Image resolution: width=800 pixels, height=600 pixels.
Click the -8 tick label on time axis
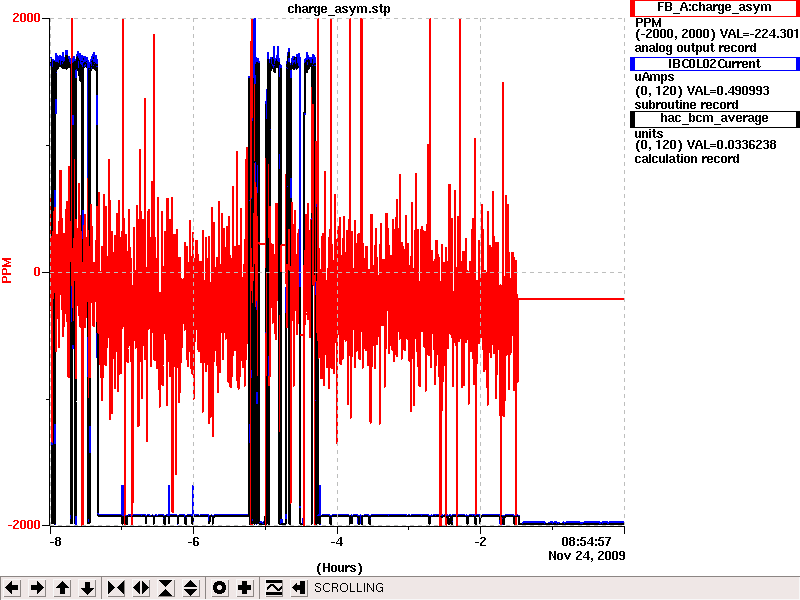coord(55,542)
